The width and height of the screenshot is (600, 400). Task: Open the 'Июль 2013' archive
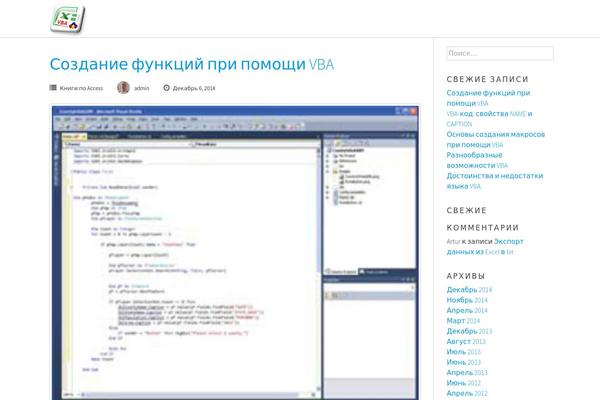pyautogui.click(x=463, y=352)
